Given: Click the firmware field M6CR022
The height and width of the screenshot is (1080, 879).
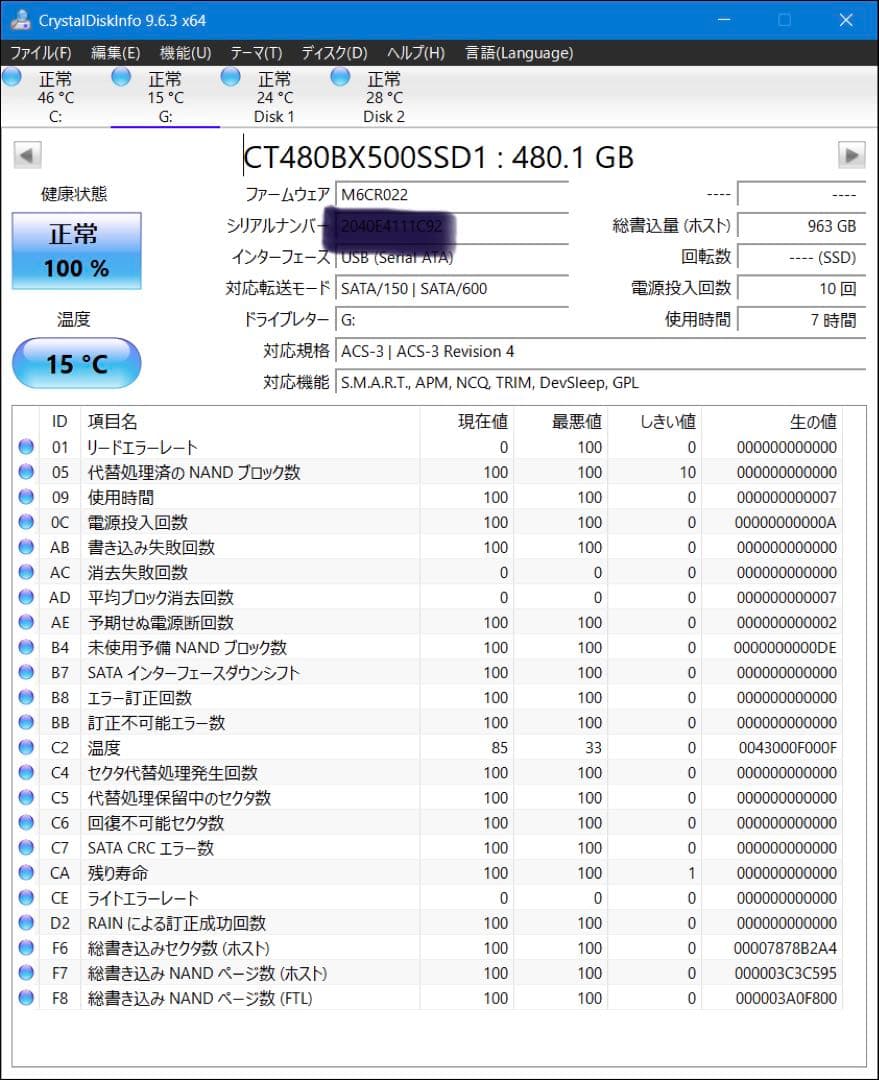Looking at the screenshot, I should click(452, 194).
